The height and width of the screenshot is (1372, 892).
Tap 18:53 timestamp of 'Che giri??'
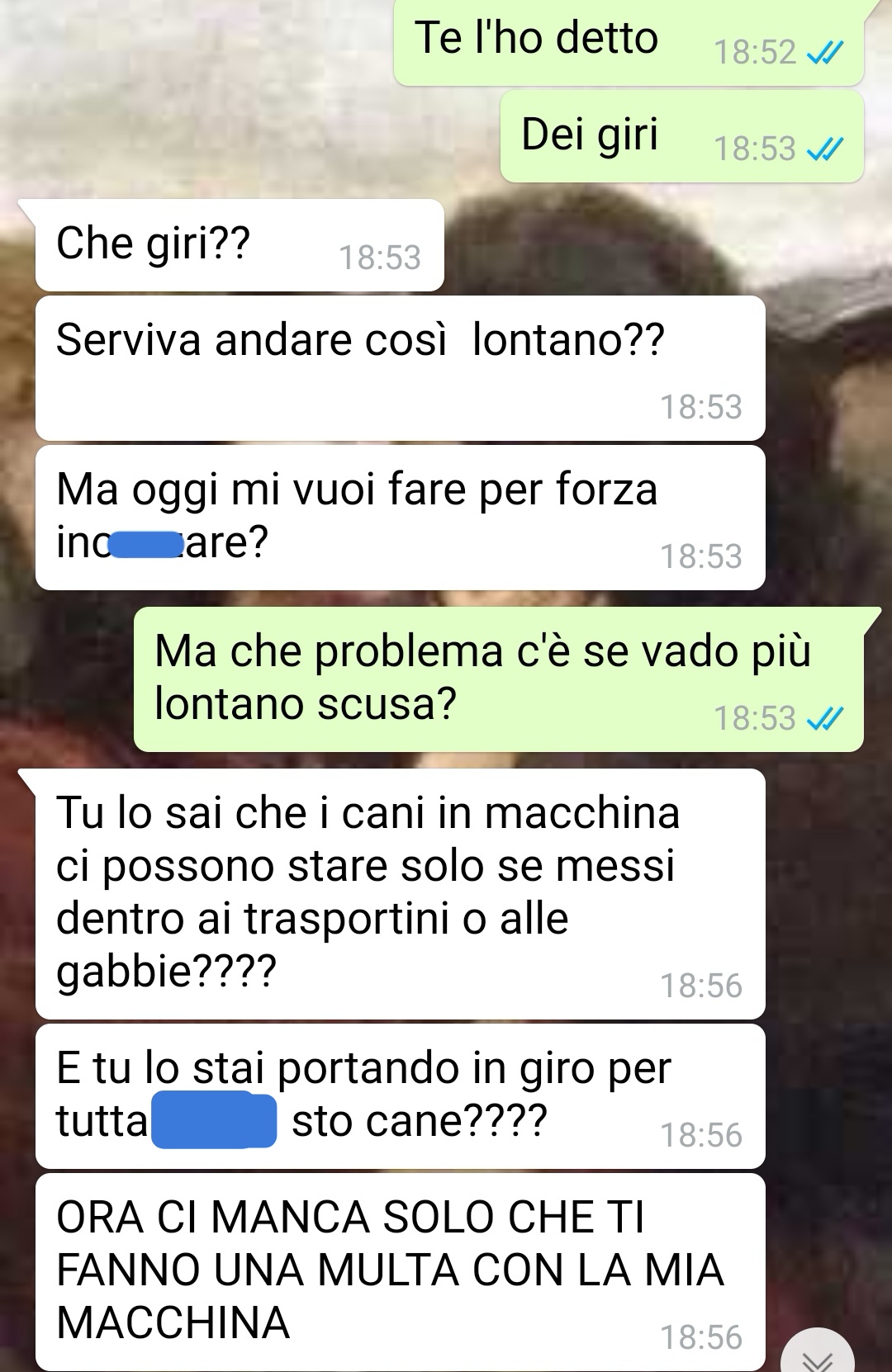point(380,258)
